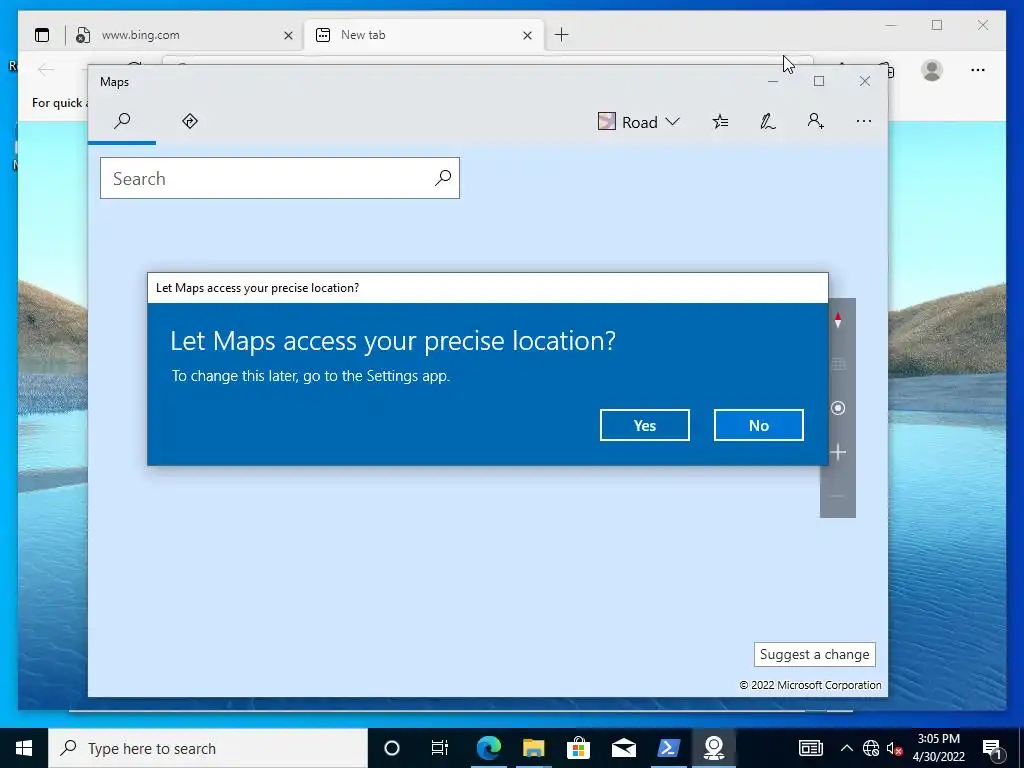Toggle the tilt grid map control

838,364
